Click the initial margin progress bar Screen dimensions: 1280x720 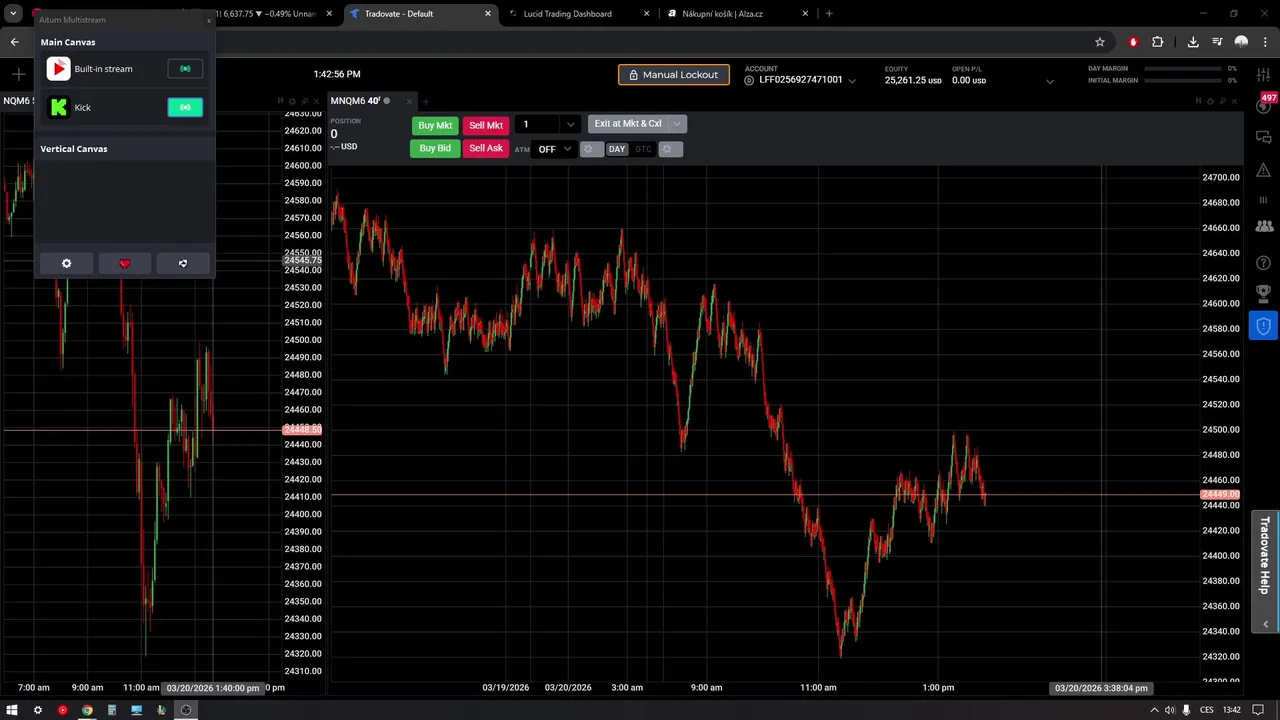(x=1184, y=80)
